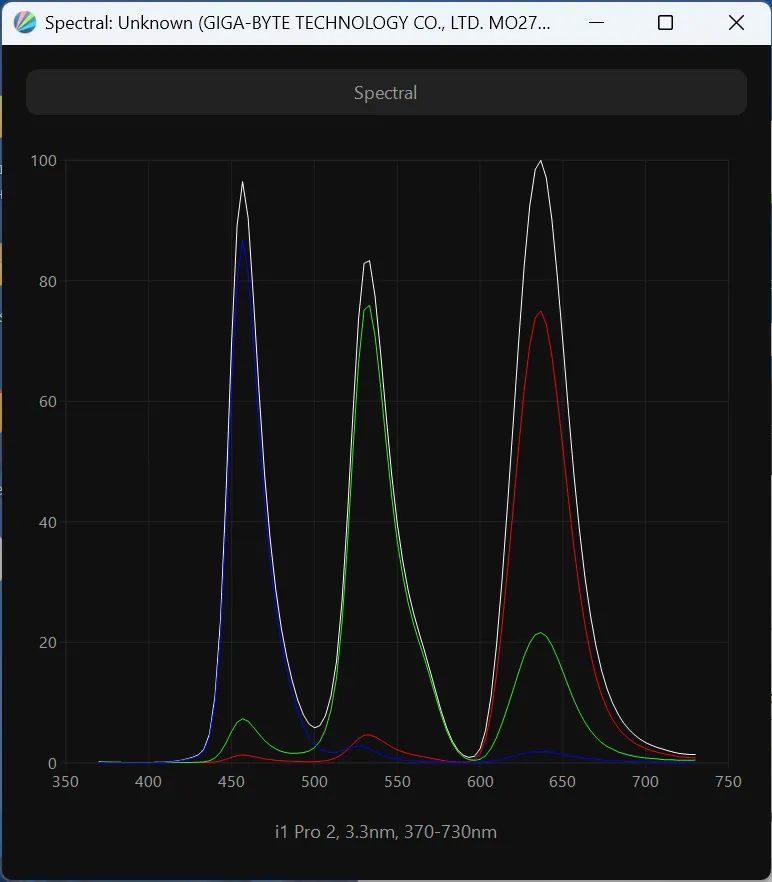Select the 550 label on the wavelength axis
Screen dimensions: 772x882
coord(397,782)
